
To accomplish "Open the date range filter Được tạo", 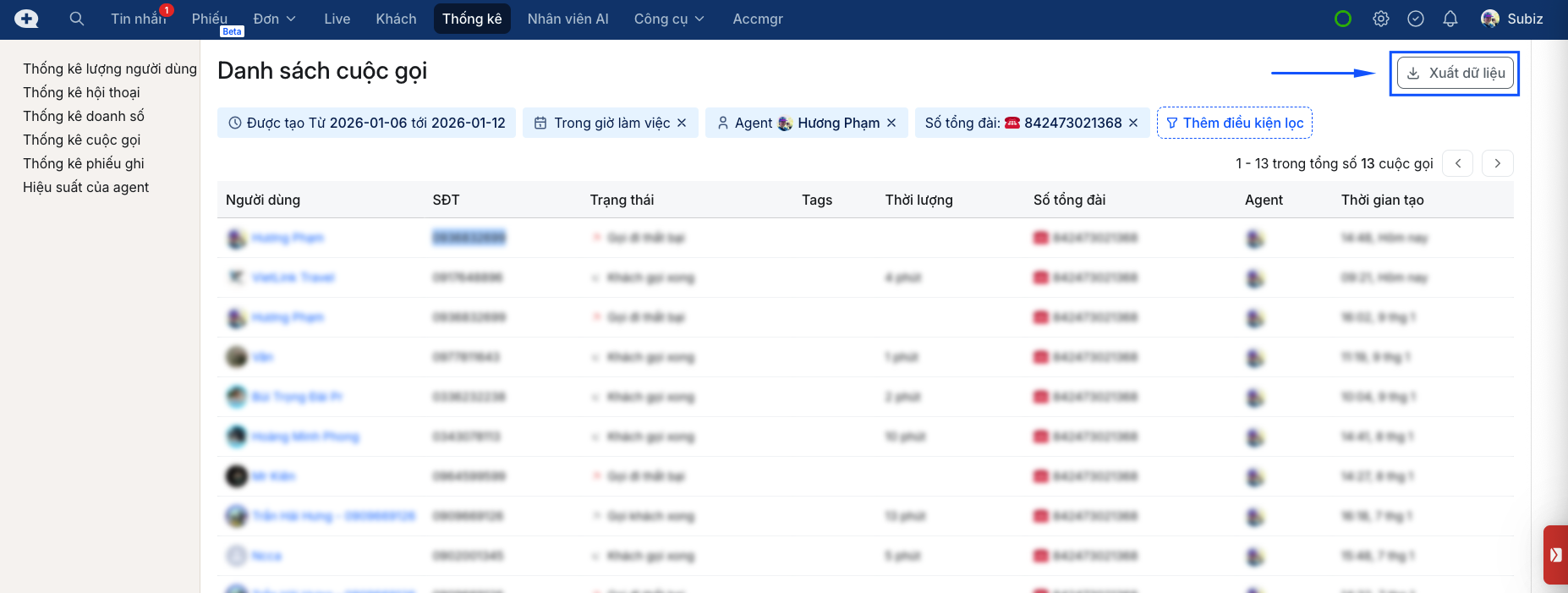I will [366, 123].
